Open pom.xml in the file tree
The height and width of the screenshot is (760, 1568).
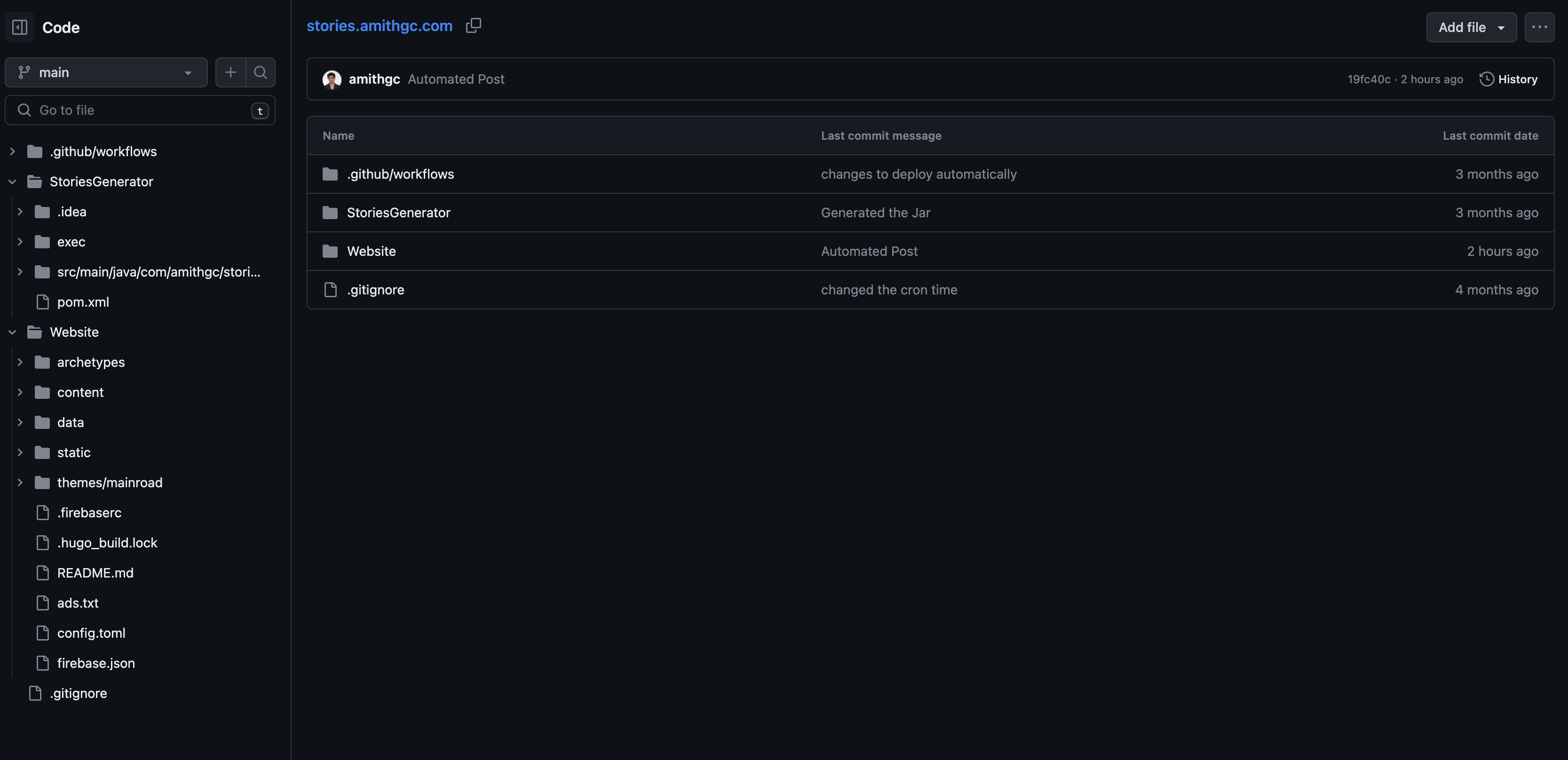83,302
